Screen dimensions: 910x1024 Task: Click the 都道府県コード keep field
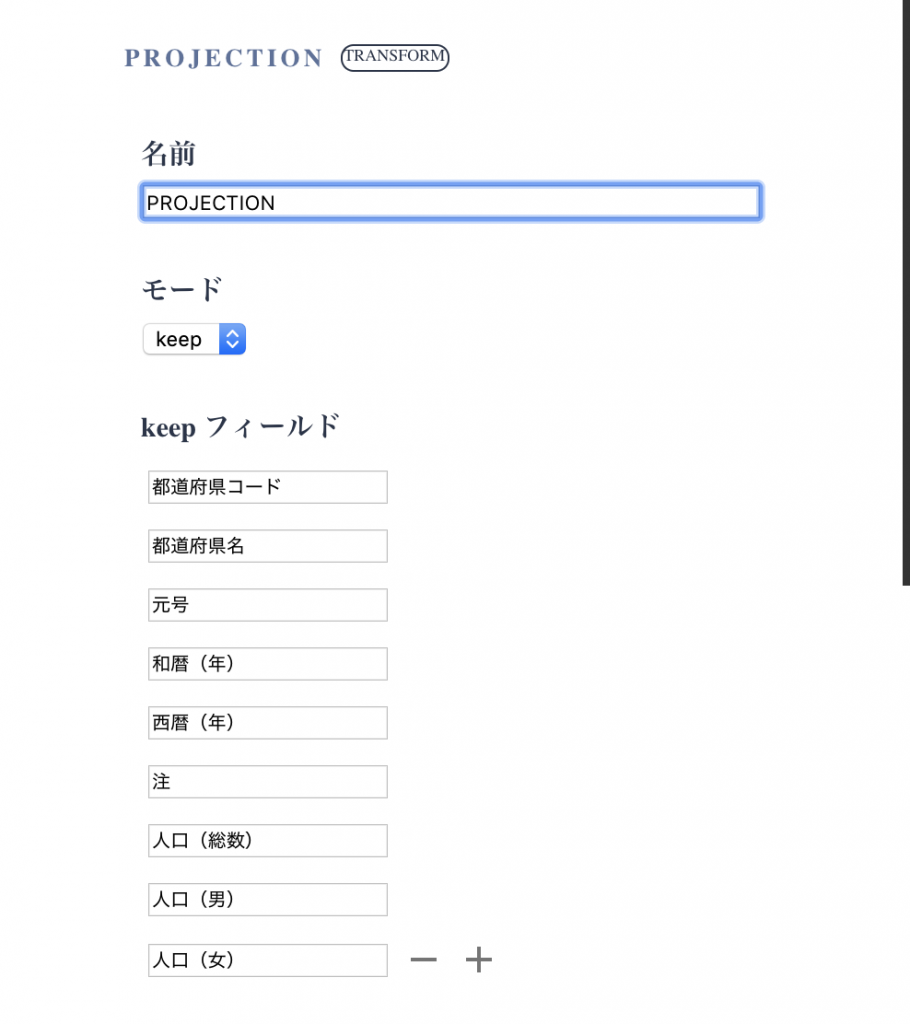[267, 487]
